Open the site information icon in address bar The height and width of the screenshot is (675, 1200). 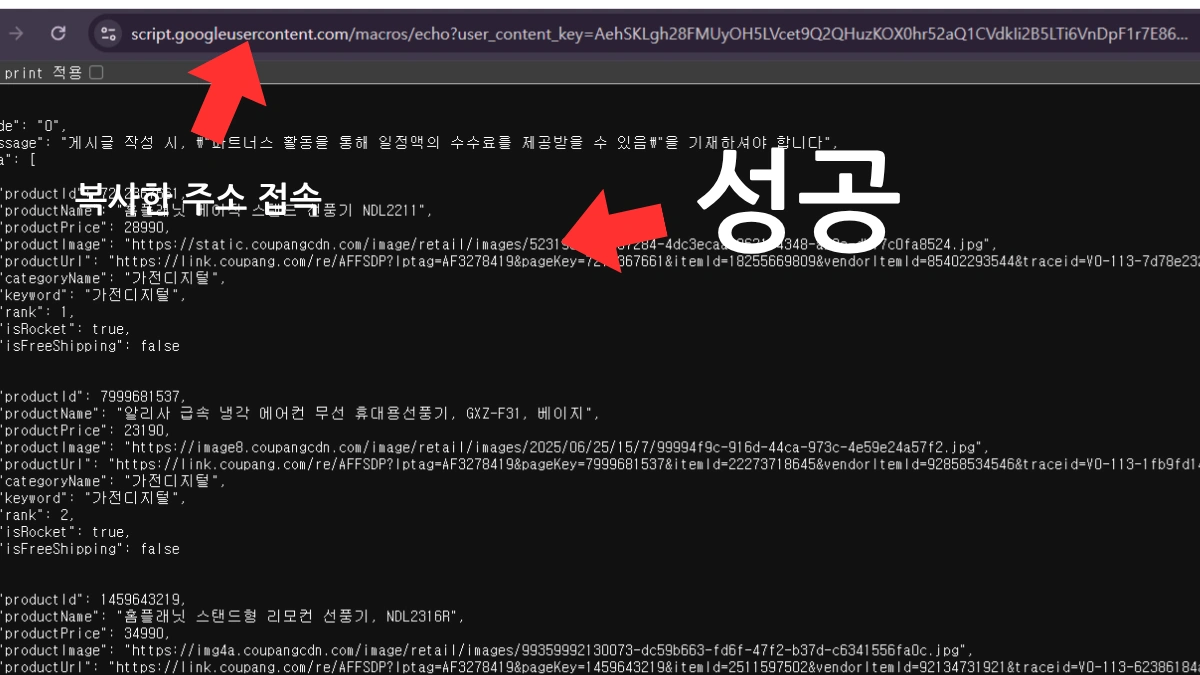[107, 34]
